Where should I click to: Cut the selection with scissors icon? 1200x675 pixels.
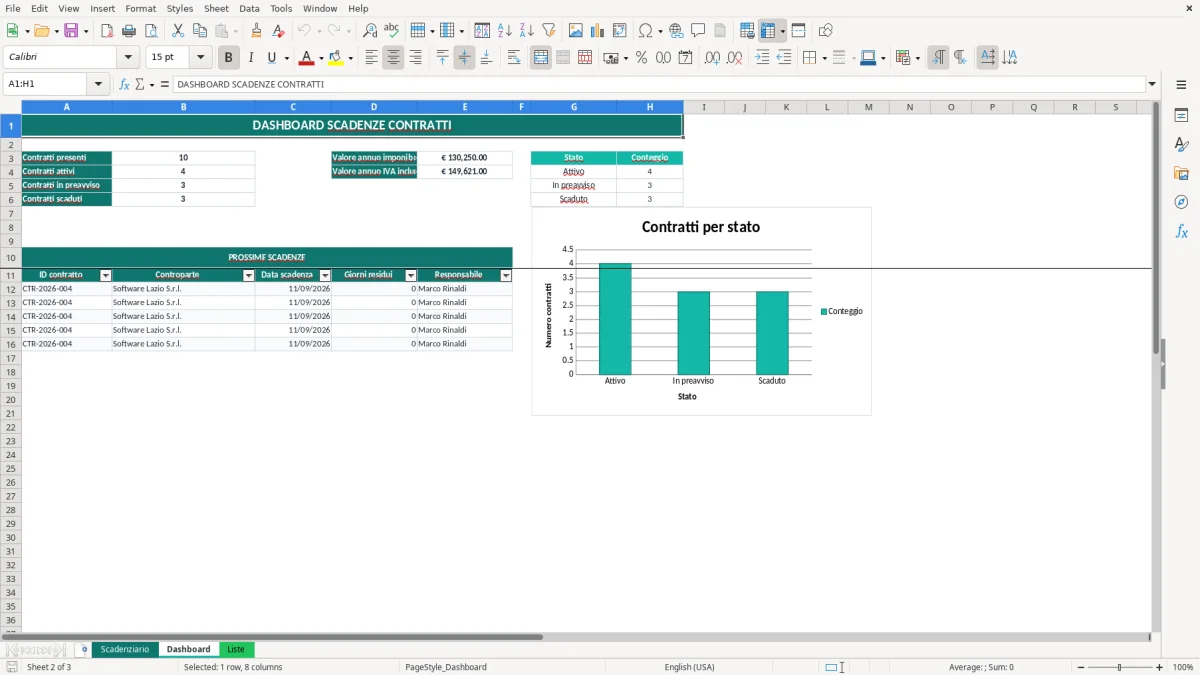coord(178,31)
